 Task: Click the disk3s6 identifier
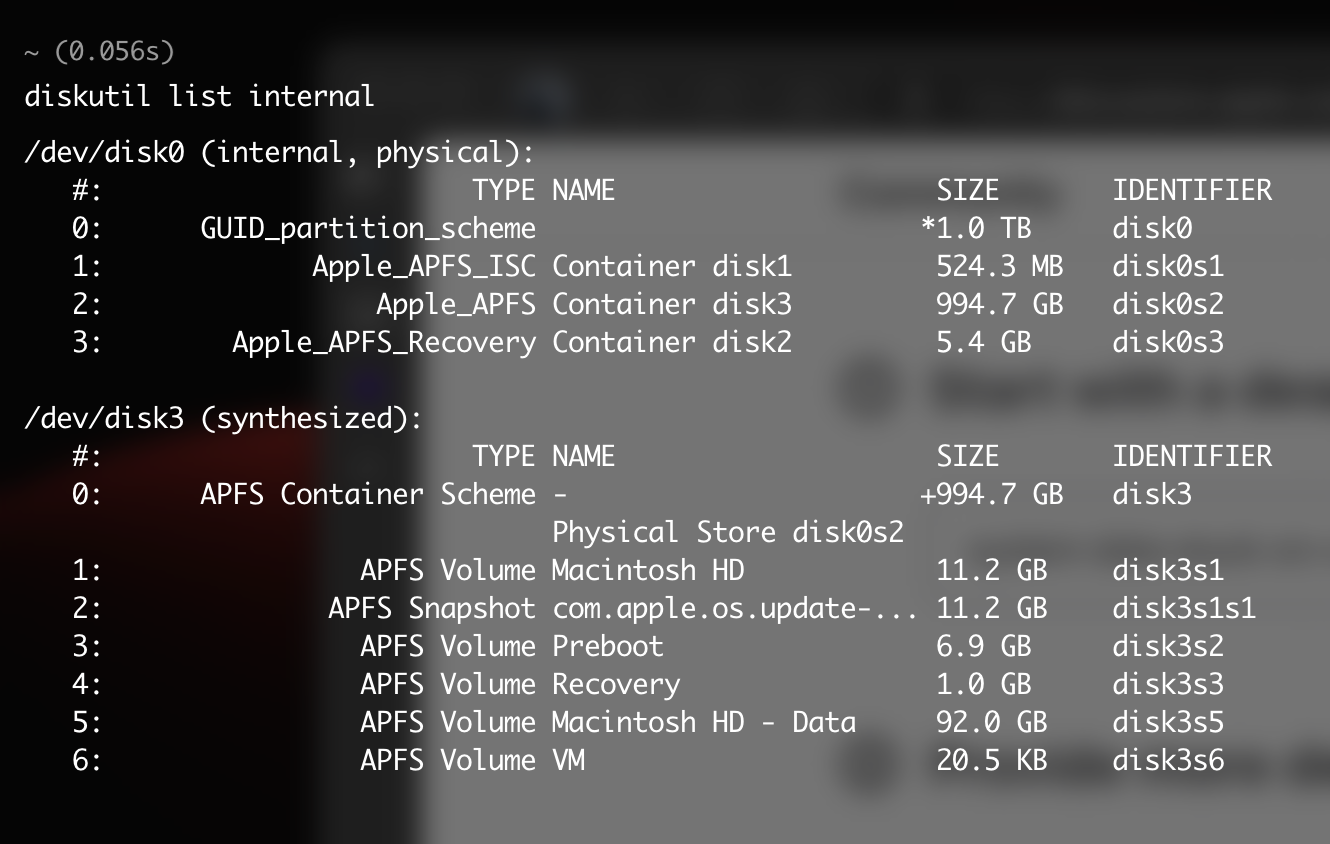1168,761
